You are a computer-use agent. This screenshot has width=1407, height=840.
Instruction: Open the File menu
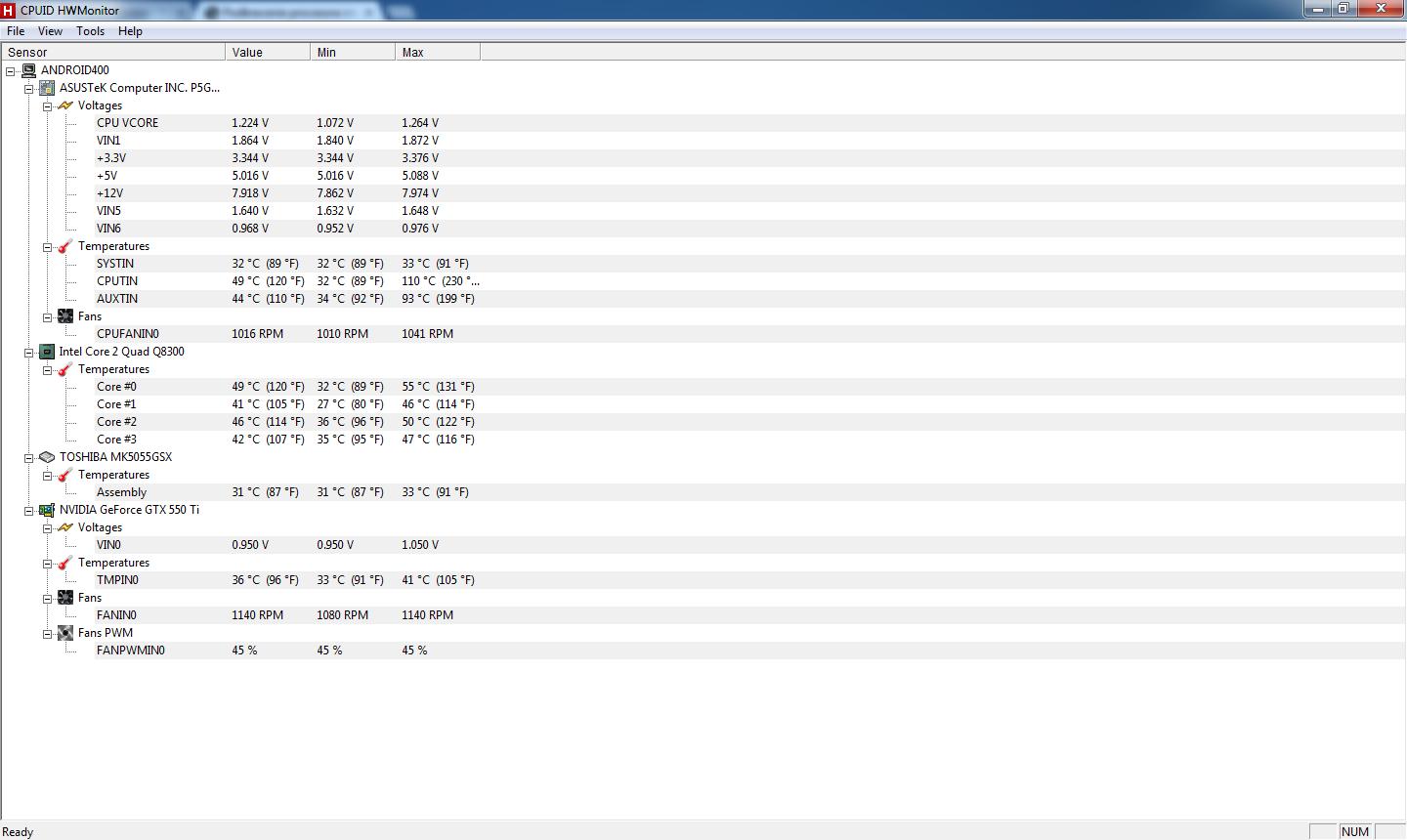coord(16,31)
